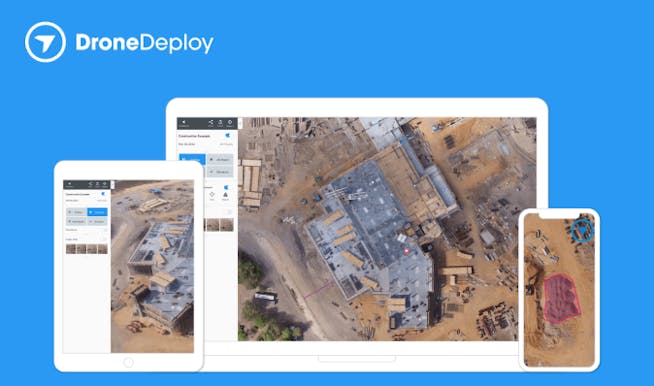654x386 pixels.
Task: Click the back arrow in laptop app header
Action: (x=184, y=122)
